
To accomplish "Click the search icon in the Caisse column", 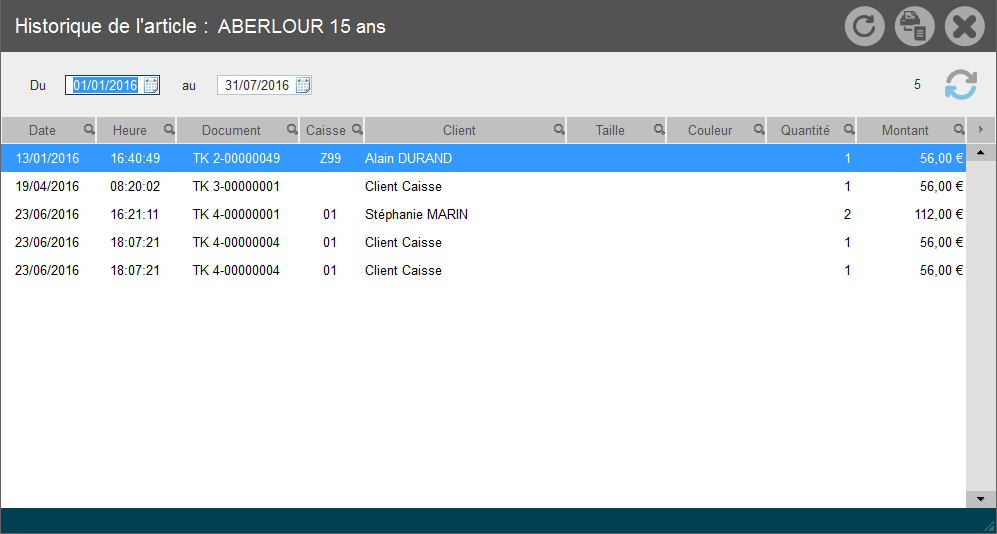I will click(357, 130).
